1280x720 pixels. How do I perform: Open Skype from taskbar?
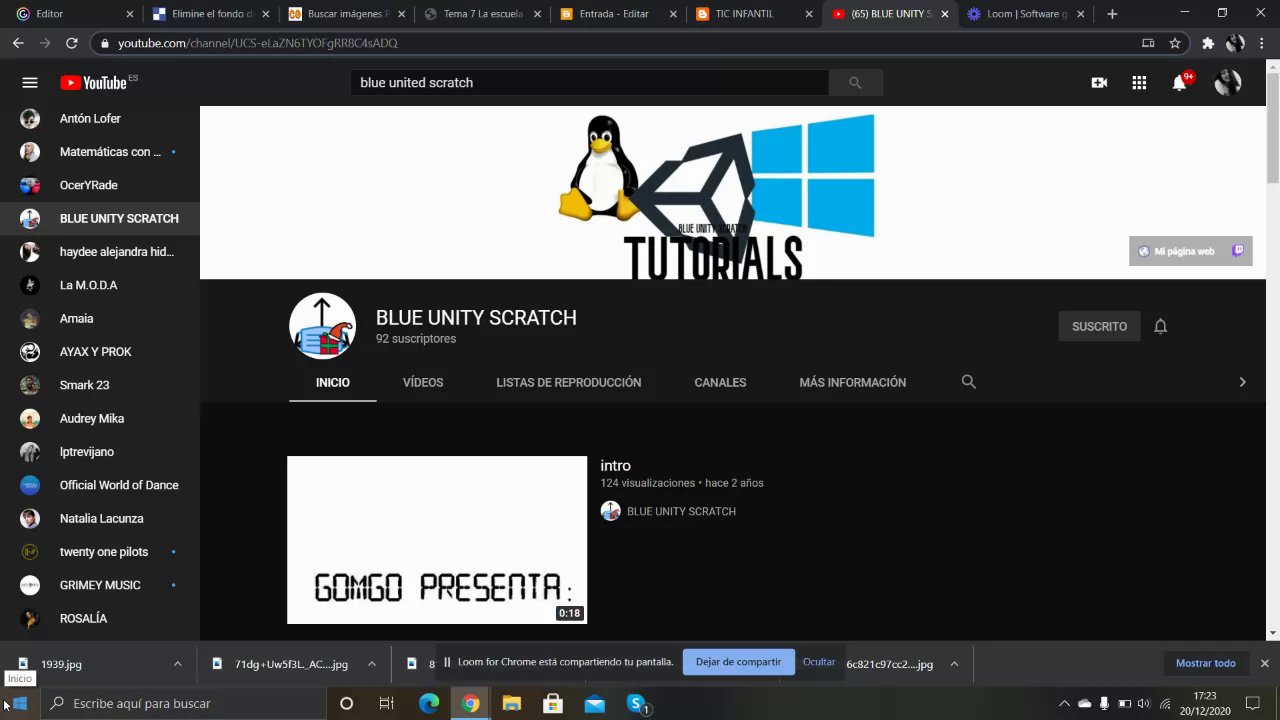(637, 704)
